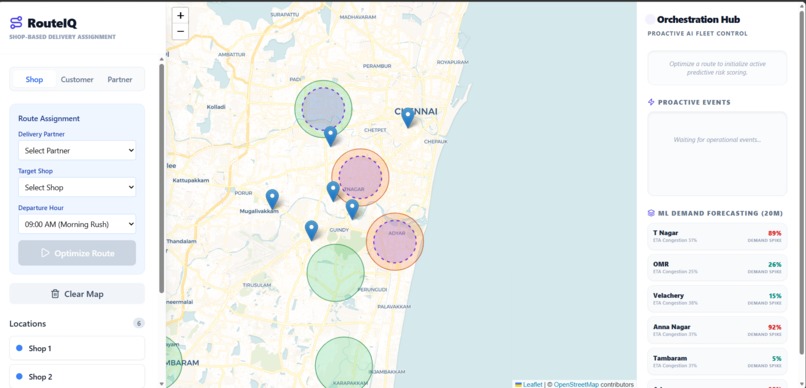Screen dimensions: 806x388
Task: Click the purple zone circle over T Nagar
Action: 360,177
